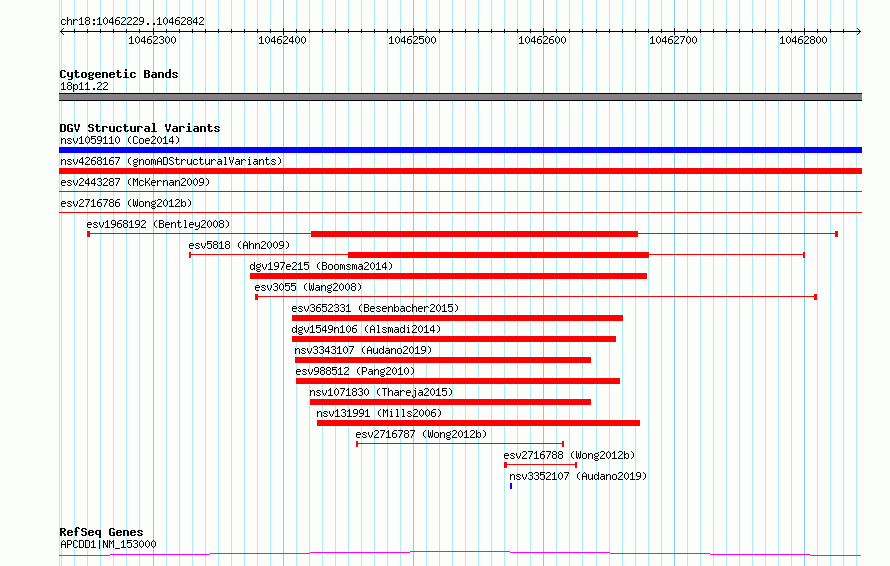Screen dimensions: 890x566
Task: Click esv2716787 (Wong2012b) variant label
Action: [x=421, y=434]
